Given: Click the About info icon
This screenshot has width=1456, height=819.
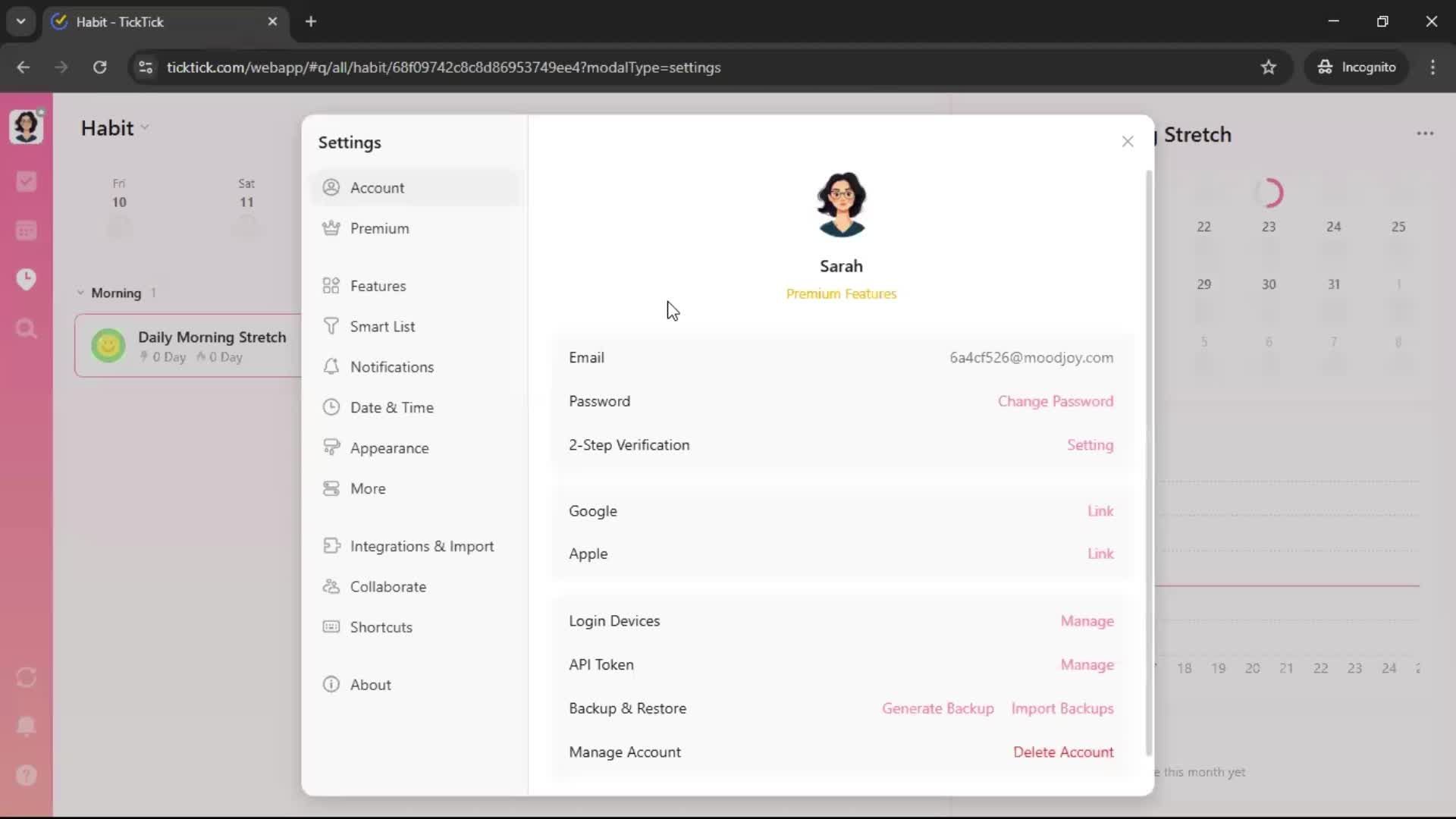Looking at the screenshot, I should [x=331, y=685].
